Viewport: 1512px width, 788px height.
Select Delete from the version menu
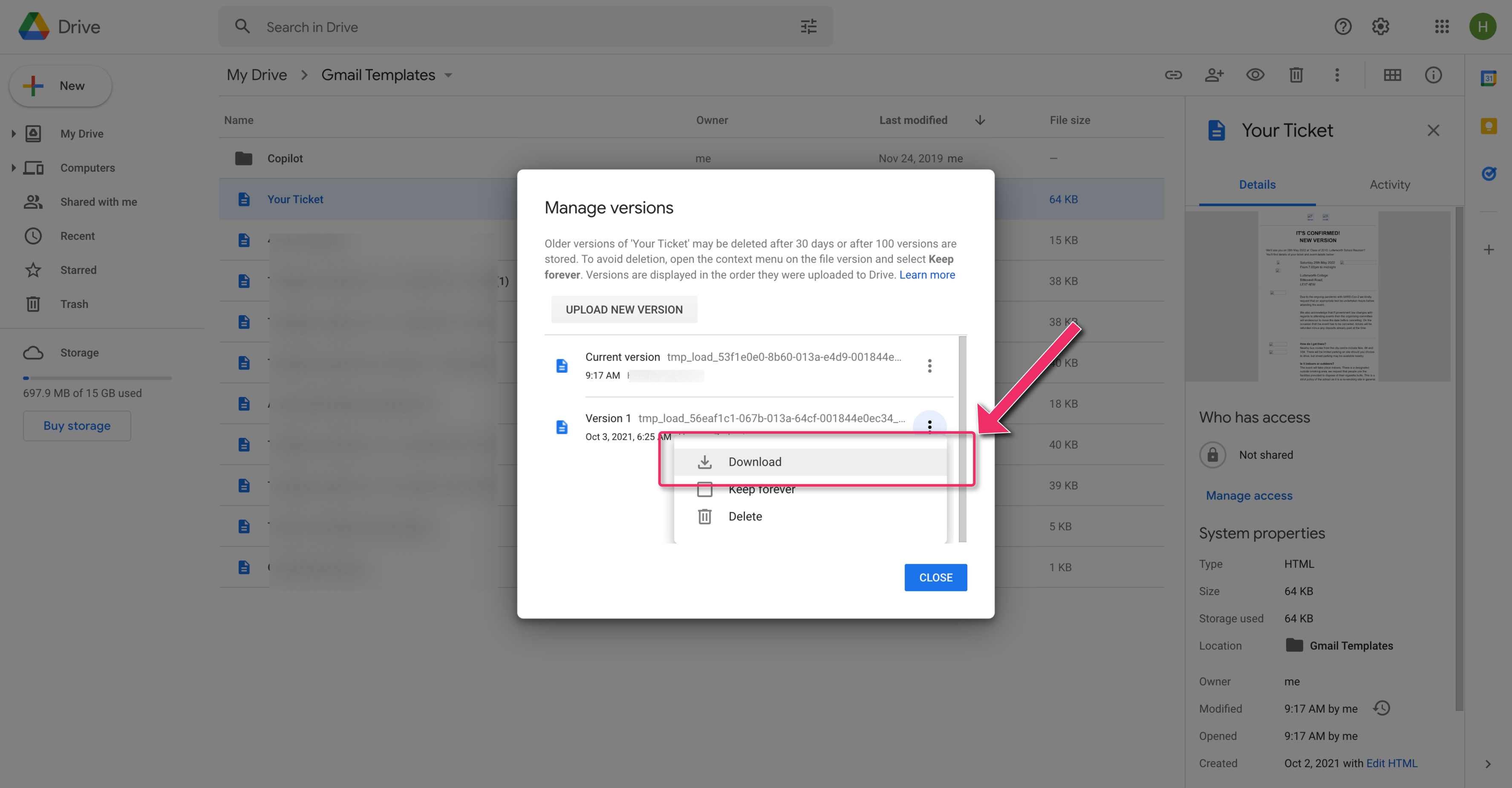810,516
